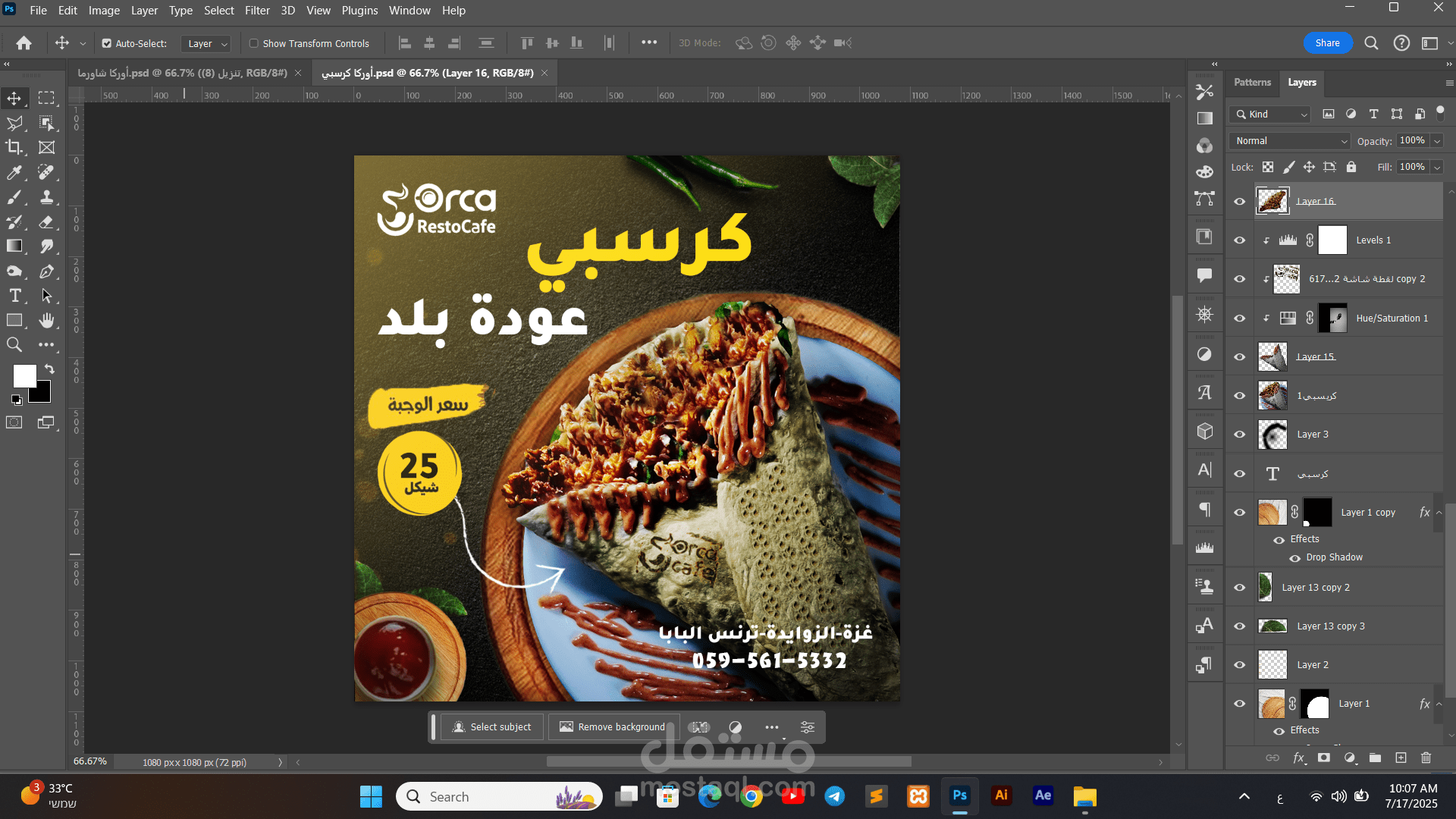Click the Home icon in options bar
The height and width of the screenshot is (819, 1456).
click(x=24, y=43)
